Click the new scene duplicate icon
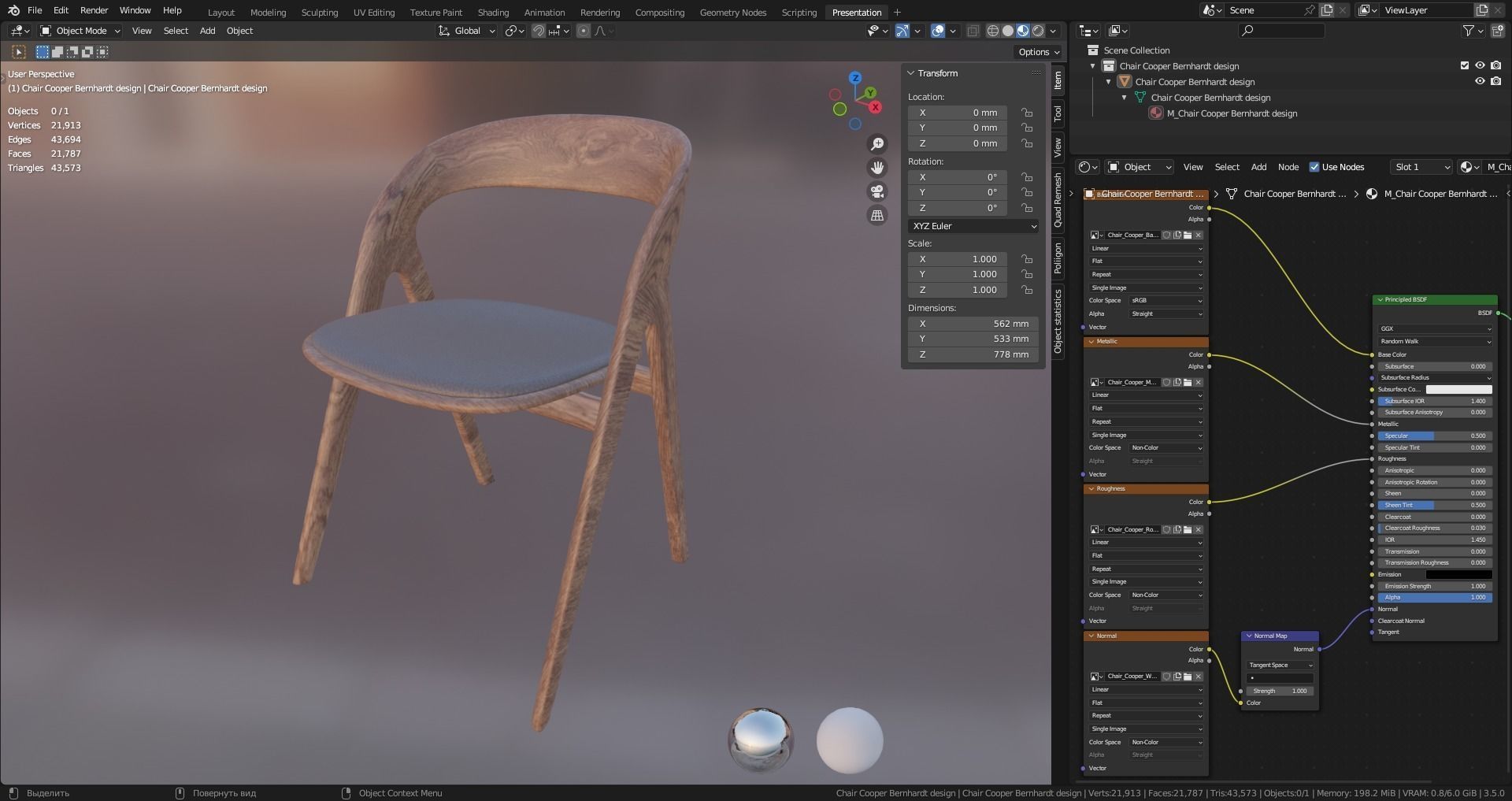 [x=1327, y=10]
